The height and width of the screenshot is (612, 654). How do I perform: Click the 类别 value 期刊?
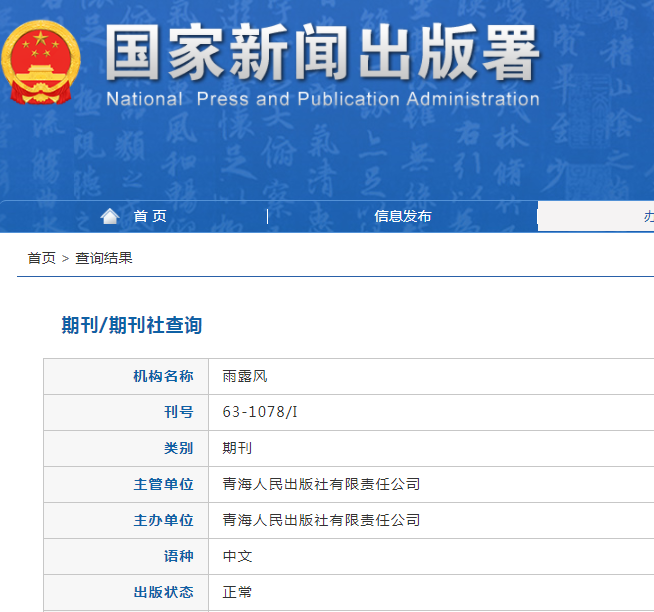click(x=237, y=448)
